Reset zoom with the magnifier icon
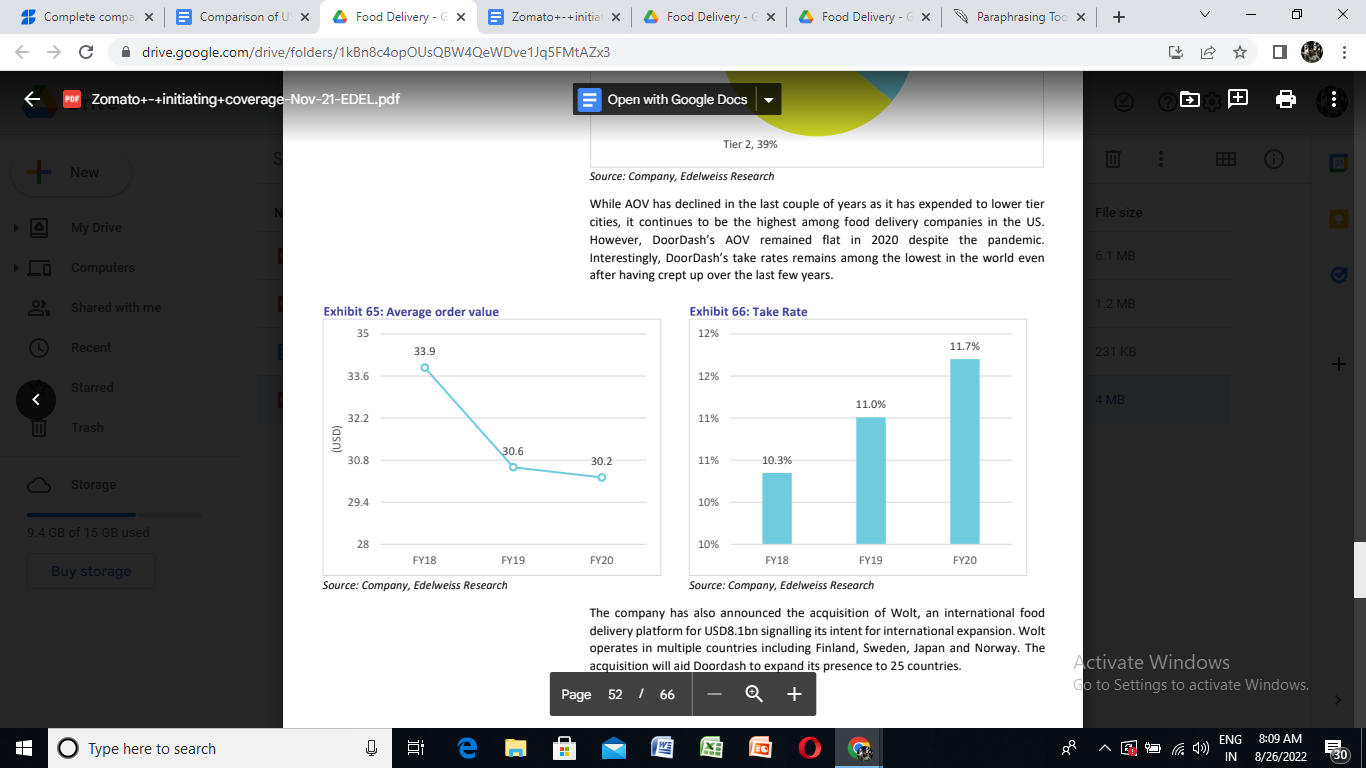The height and width of the screenshot is (768, 1366). click(754, 694)
